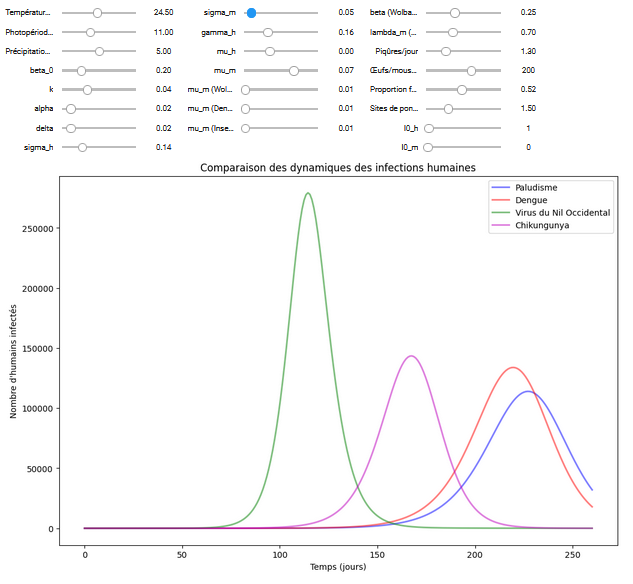Select the k parameter slider handle
This screenshot has width=633, height=584.
(x=87, y=90)
